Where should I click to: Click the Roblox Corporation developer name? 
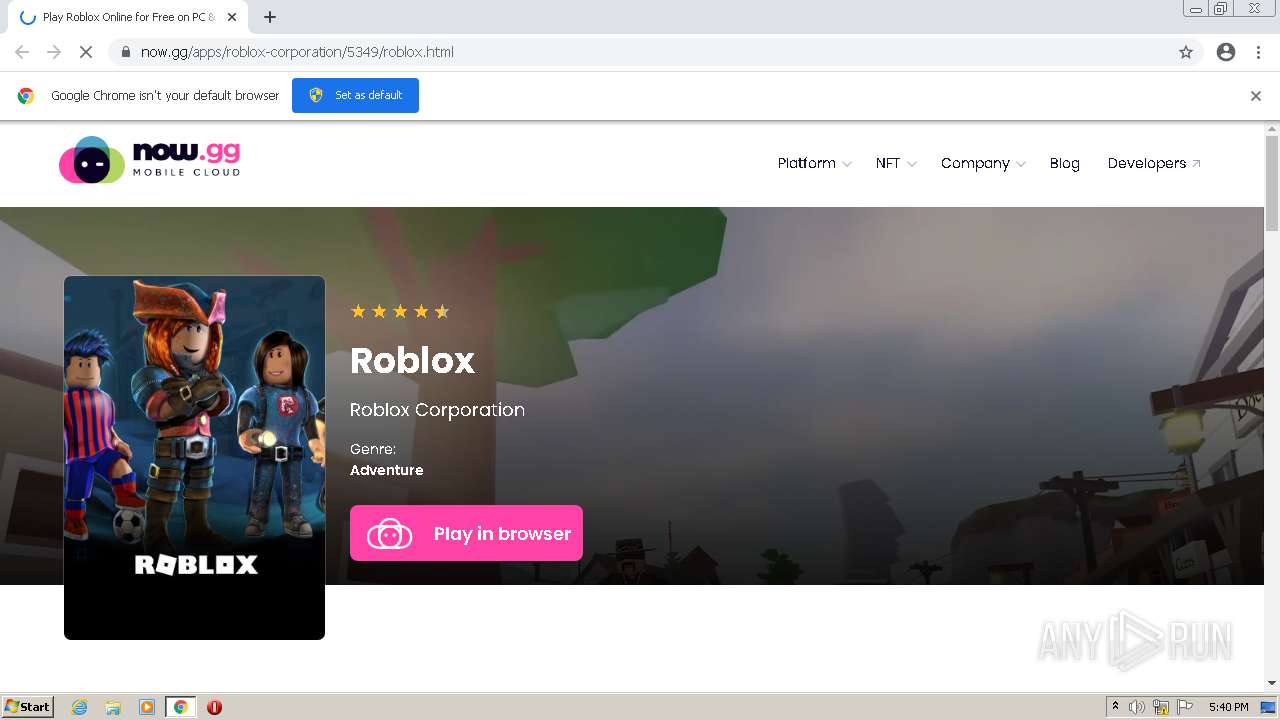[437, 410]
